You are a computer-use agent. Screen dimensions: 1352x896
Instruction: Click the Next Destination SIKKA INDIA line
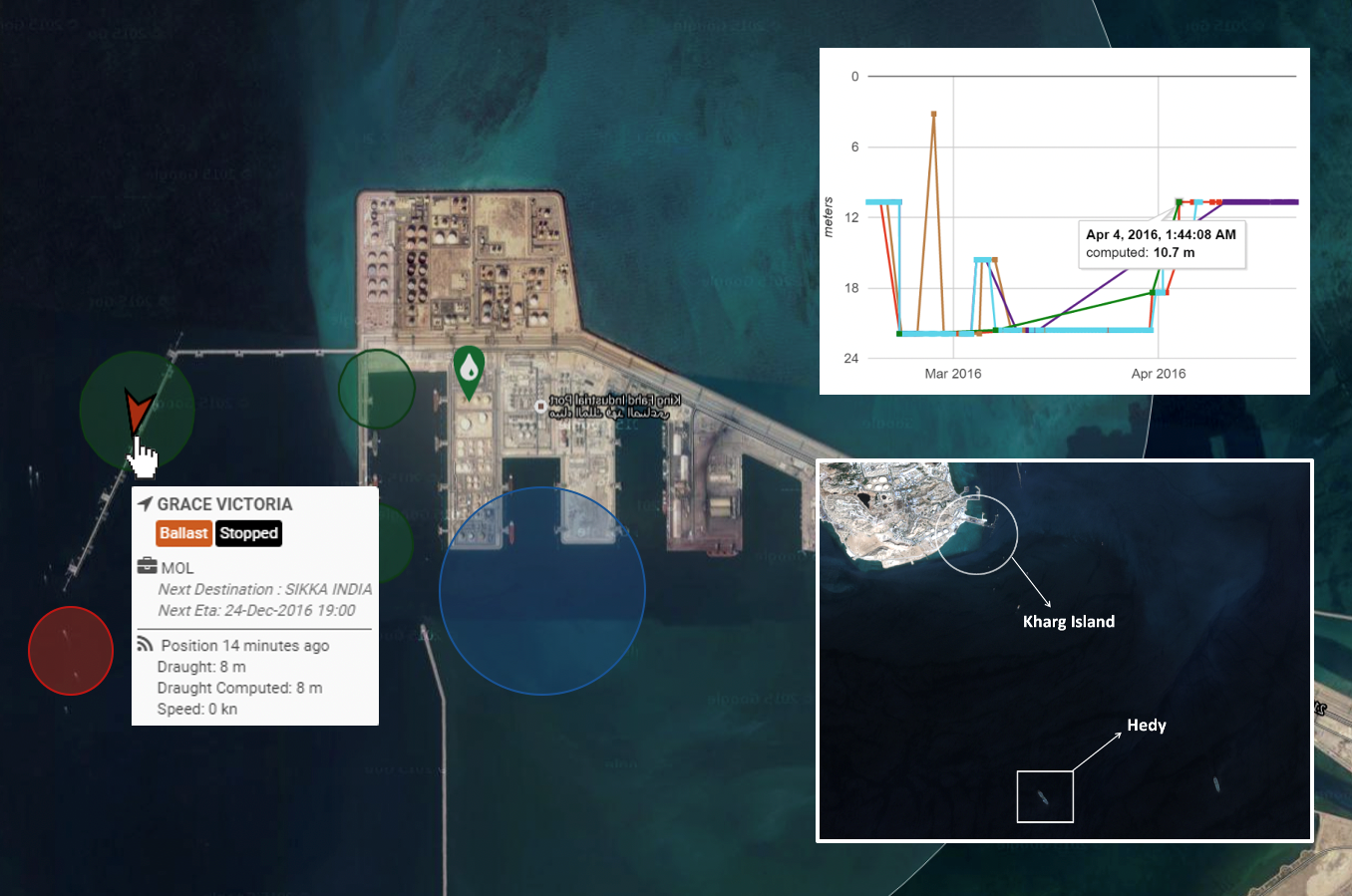(265, 589)
